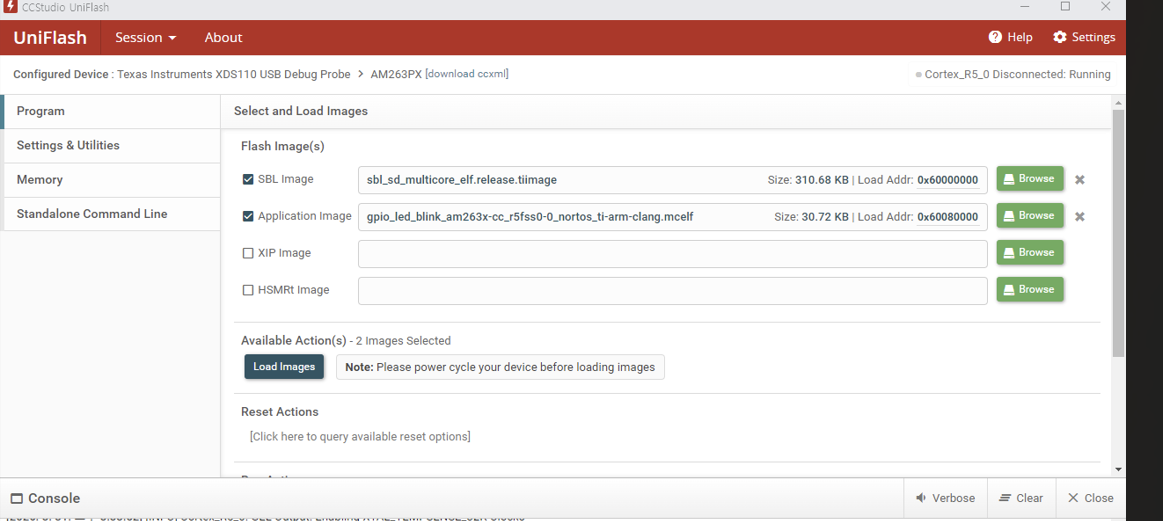Click the main panel vertical scrollbar
The width and height of the screenshot is (1163, 521).
pyautogui.click(x=1118, y=233)
